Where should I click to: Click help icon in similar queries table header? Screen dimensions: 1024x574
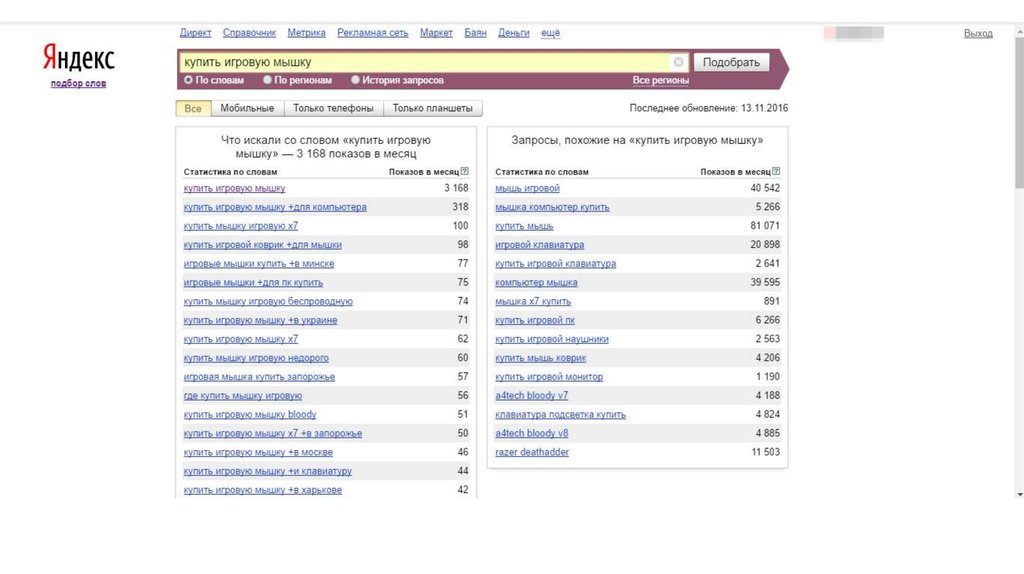(x=777, y=172)
